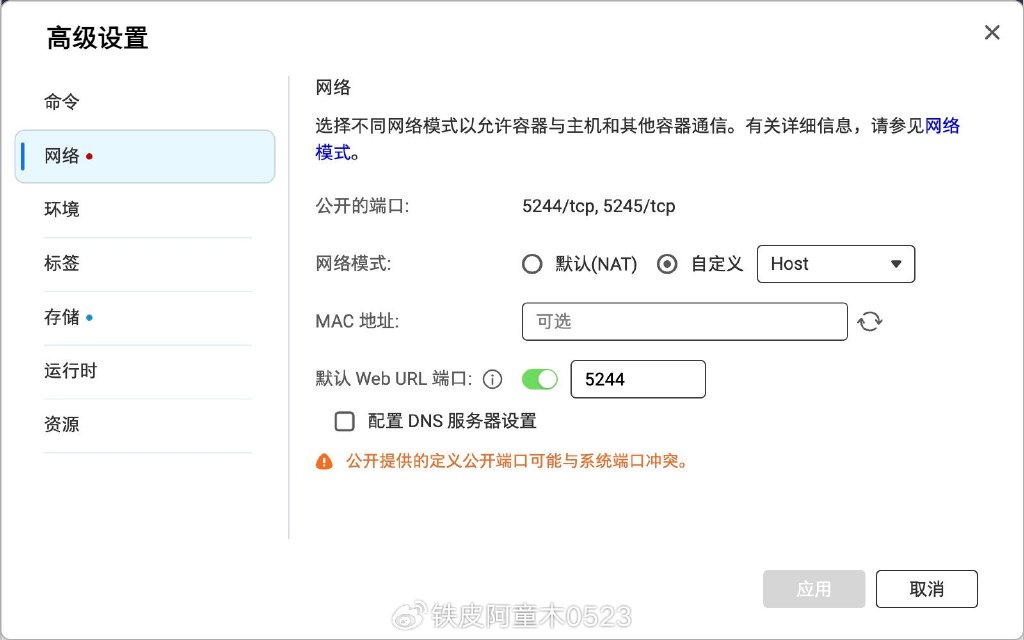Screen dimensions: 1024x640
Task: Disable the 默认 Web URL 端口 toggle
Action: (x=538, y=379)
